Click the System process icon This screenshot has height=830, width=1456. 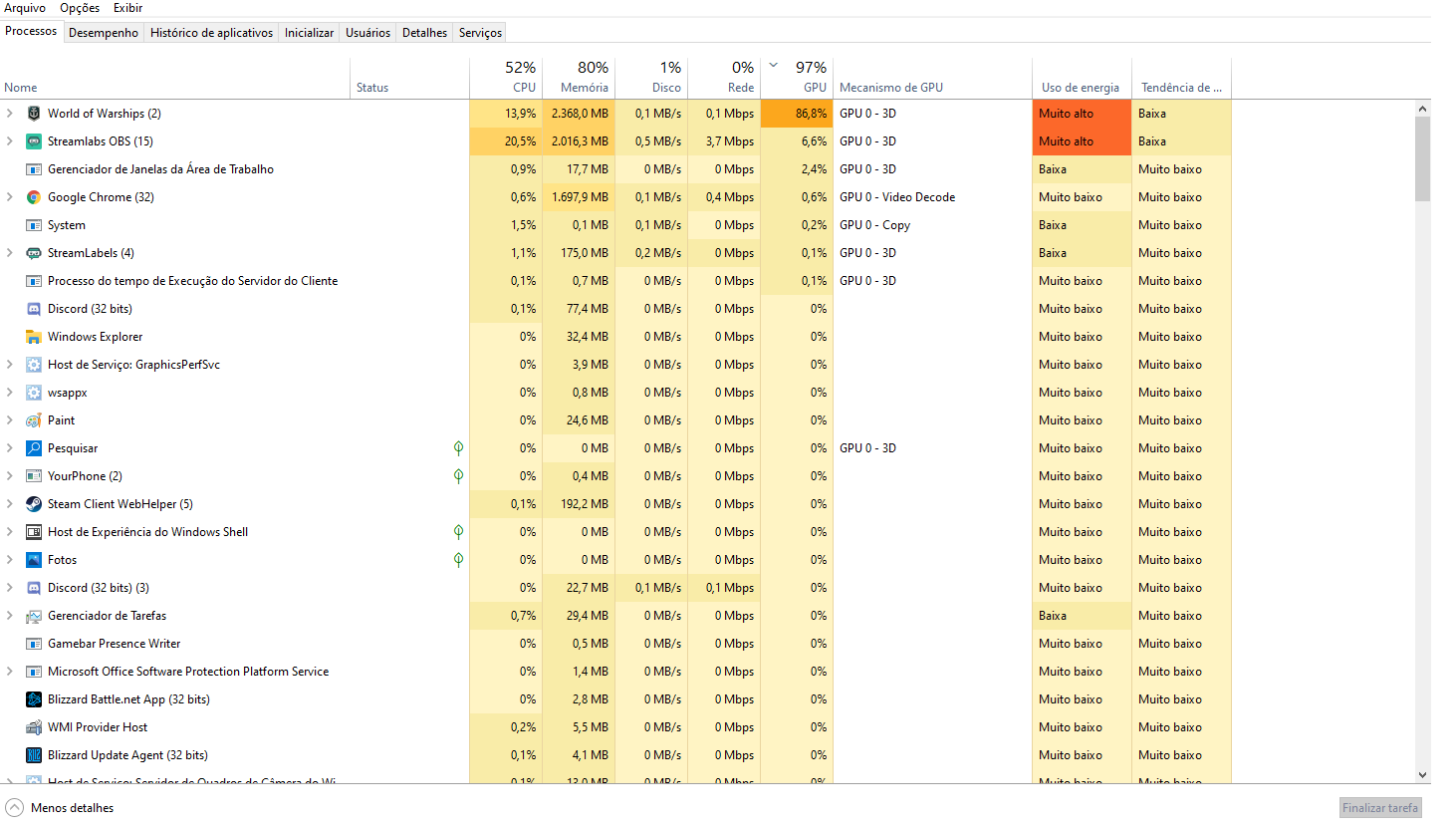pos(34,225)
